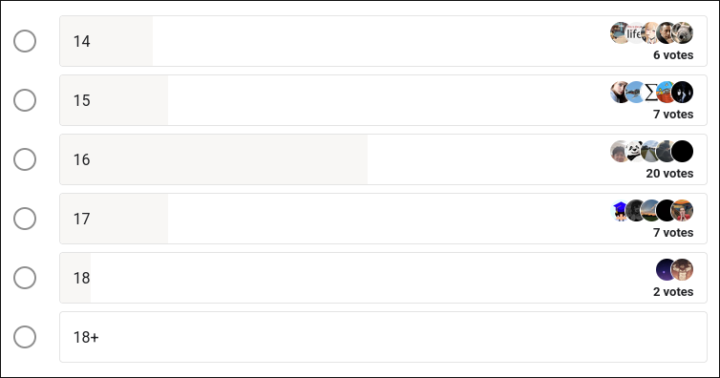Open the 'life' text voter avatar

[635, 33]
